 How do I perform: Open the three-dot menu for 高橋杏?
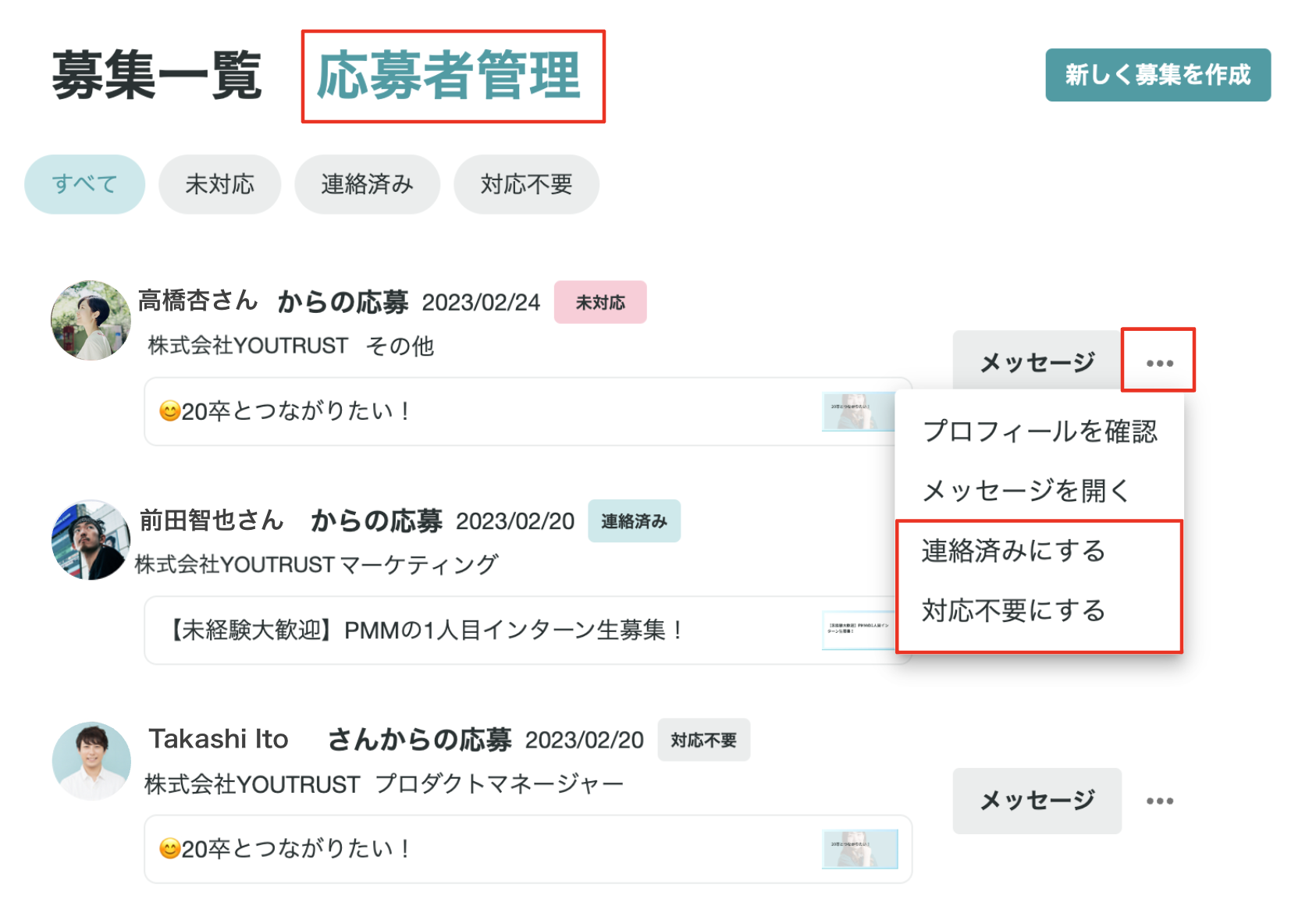pos(1159,362)
